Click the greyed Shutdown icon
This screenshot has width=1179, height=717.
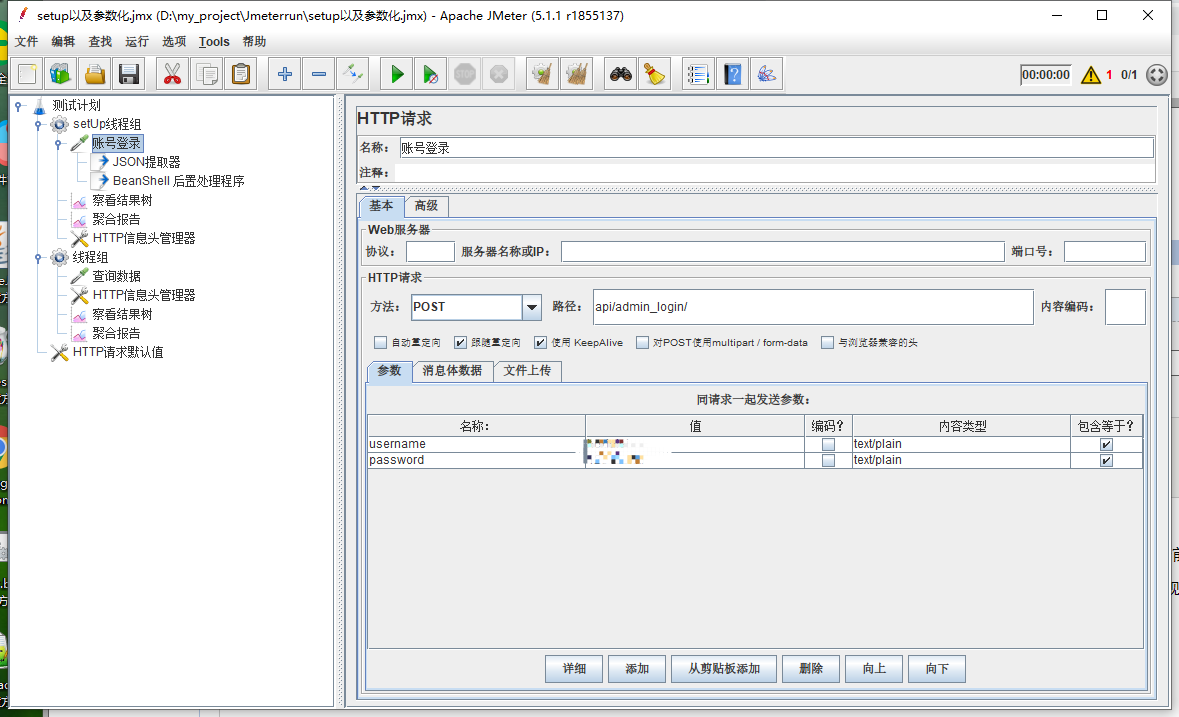499,74
